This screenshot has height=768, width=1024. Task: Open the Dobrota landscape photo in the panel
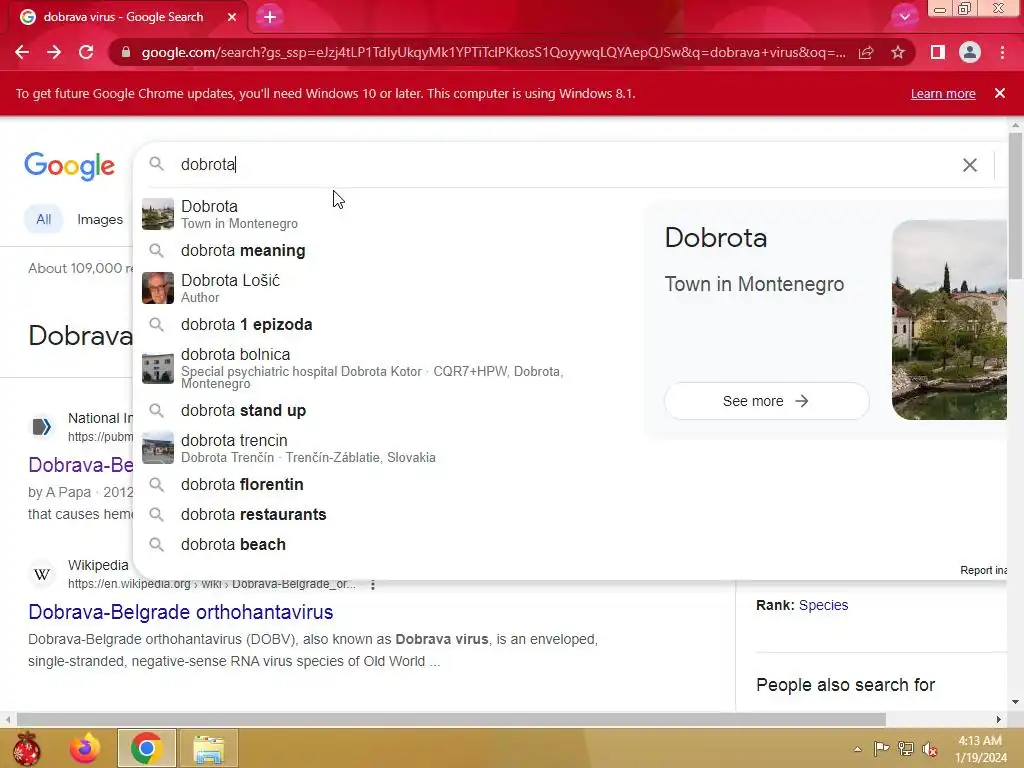pyautogui.click(x=949, y=320)
